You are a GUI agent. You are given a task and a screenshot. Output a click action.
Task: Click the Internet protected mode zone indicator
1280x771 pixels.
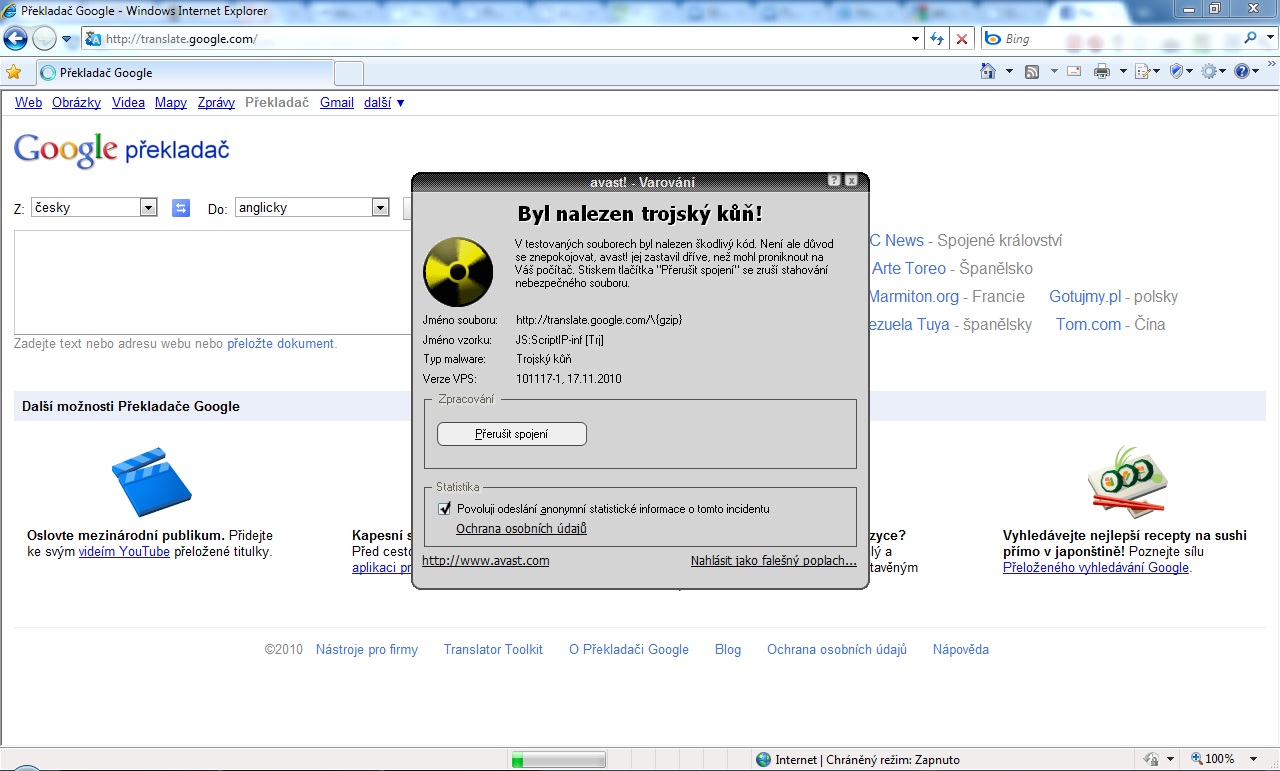pyautogui.click(x=858, y=759)
